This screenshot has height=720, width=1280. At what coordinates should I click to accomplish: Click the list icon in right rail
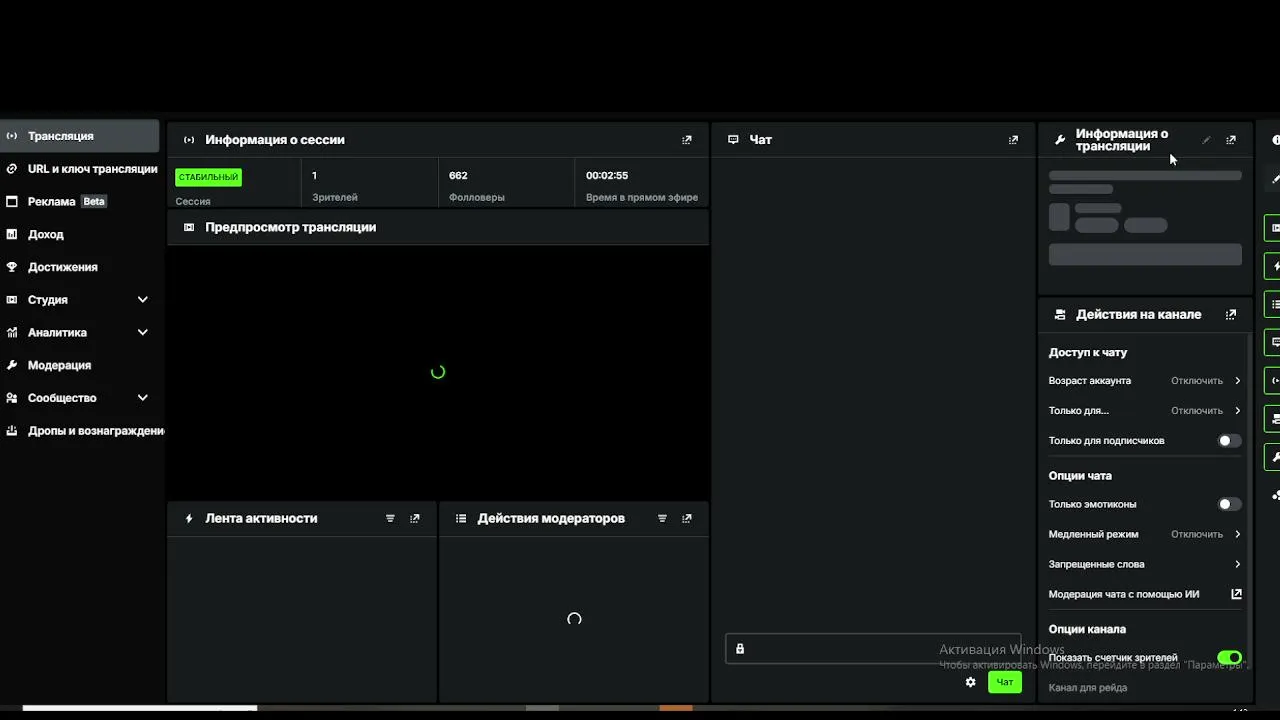tap(1274, 304)
